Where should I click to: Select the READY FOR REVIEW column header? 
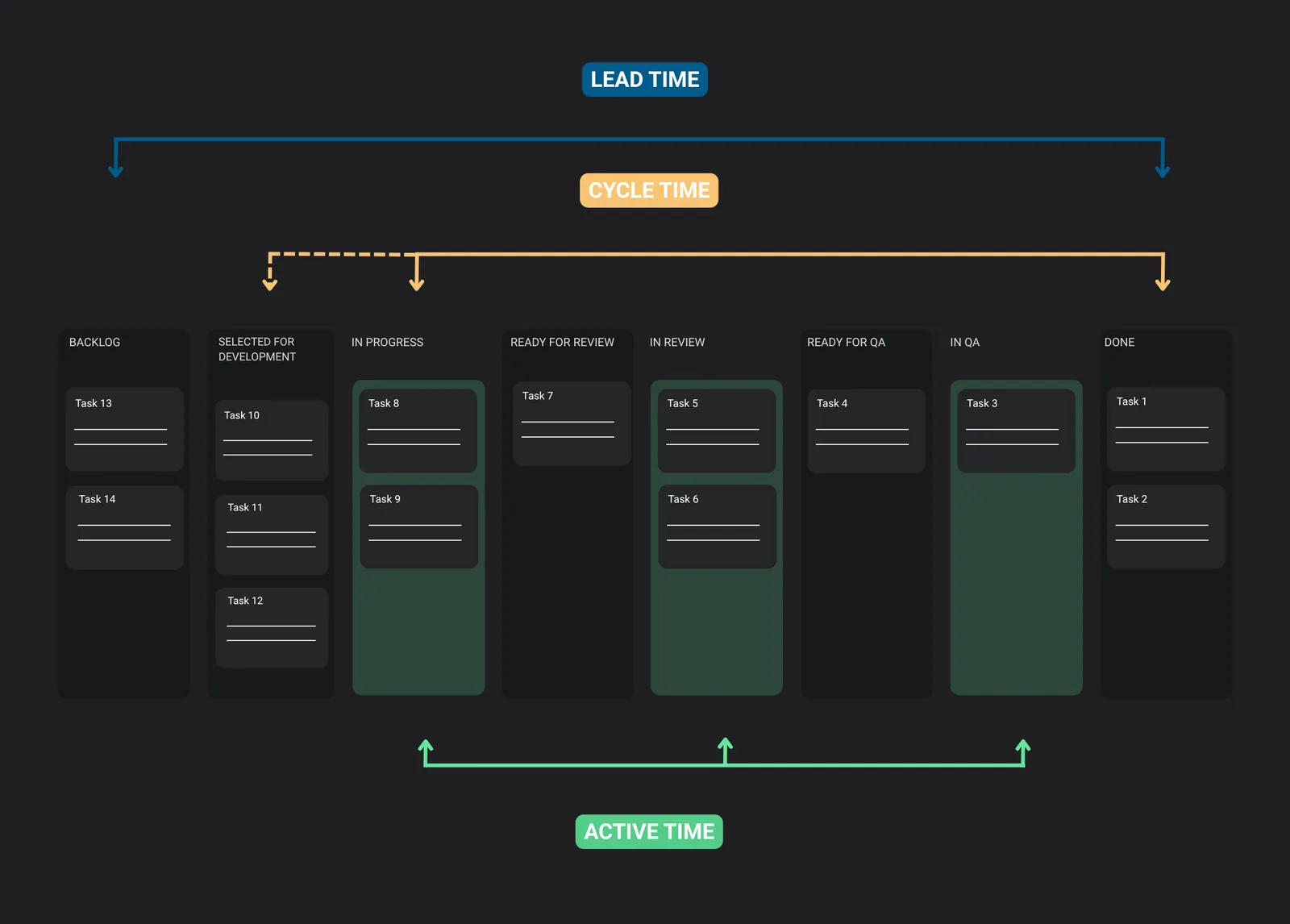pyautogui.click(x=562, y=342)
